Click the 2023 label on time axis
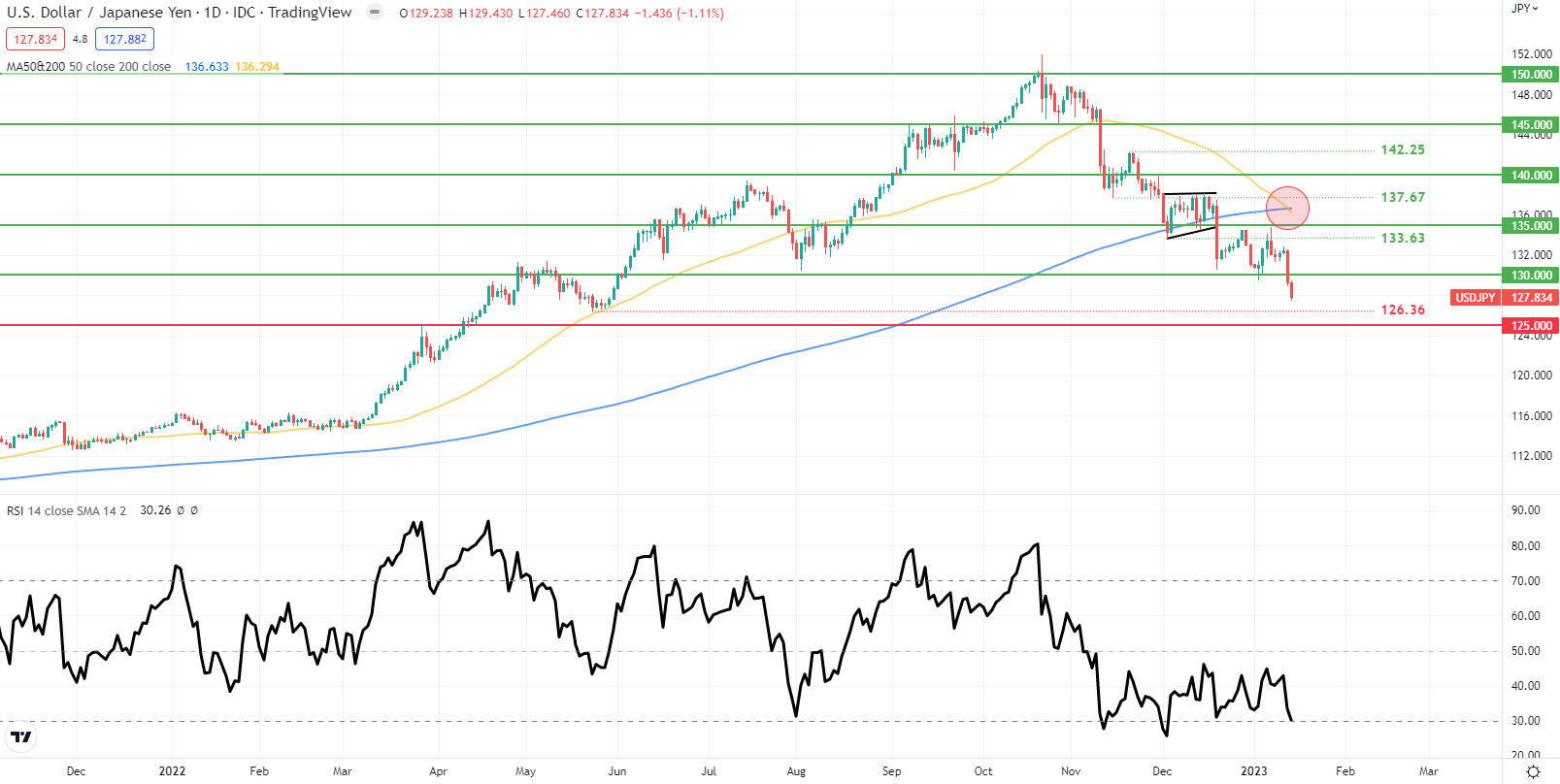The image size is (1560, 784). point(1254,771)
